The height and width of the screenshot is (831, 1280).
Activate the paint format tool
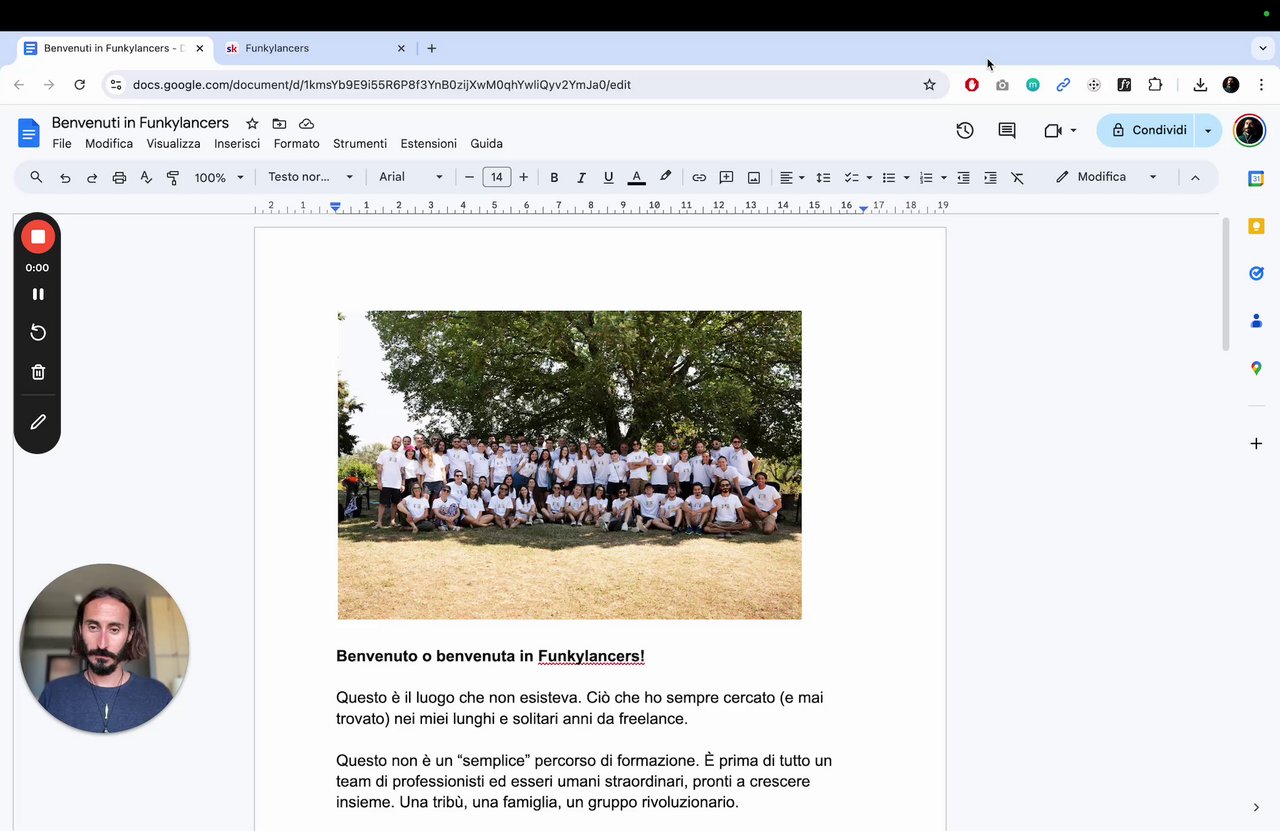point(173,177)
